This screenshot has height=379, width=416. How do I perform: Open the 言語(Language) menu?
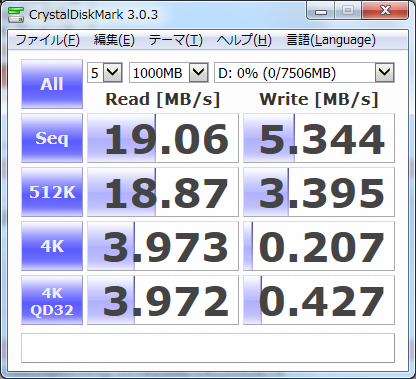(x=331, y=40)
